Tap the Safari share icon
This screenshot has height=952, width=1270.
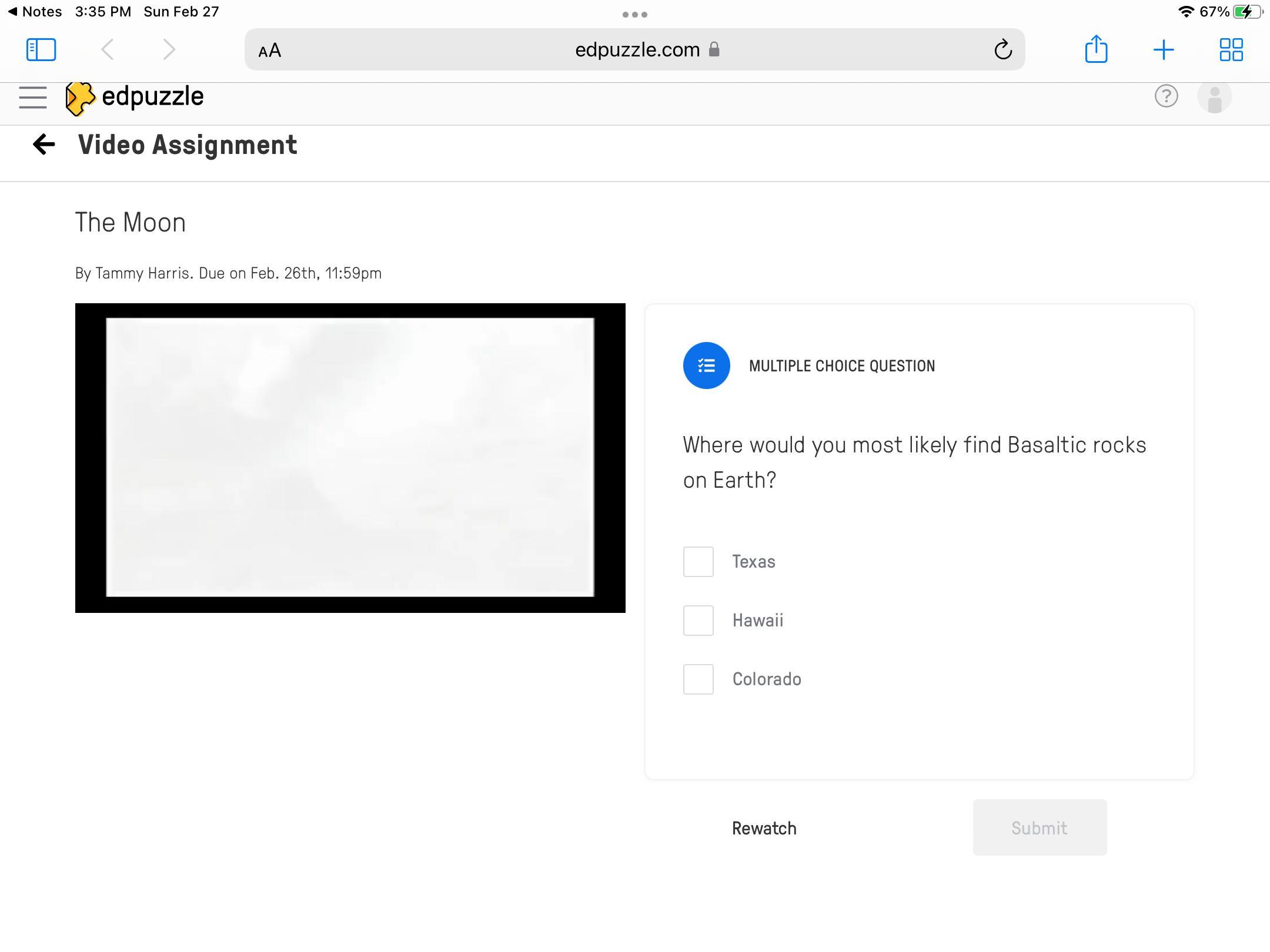point(1096,49)
